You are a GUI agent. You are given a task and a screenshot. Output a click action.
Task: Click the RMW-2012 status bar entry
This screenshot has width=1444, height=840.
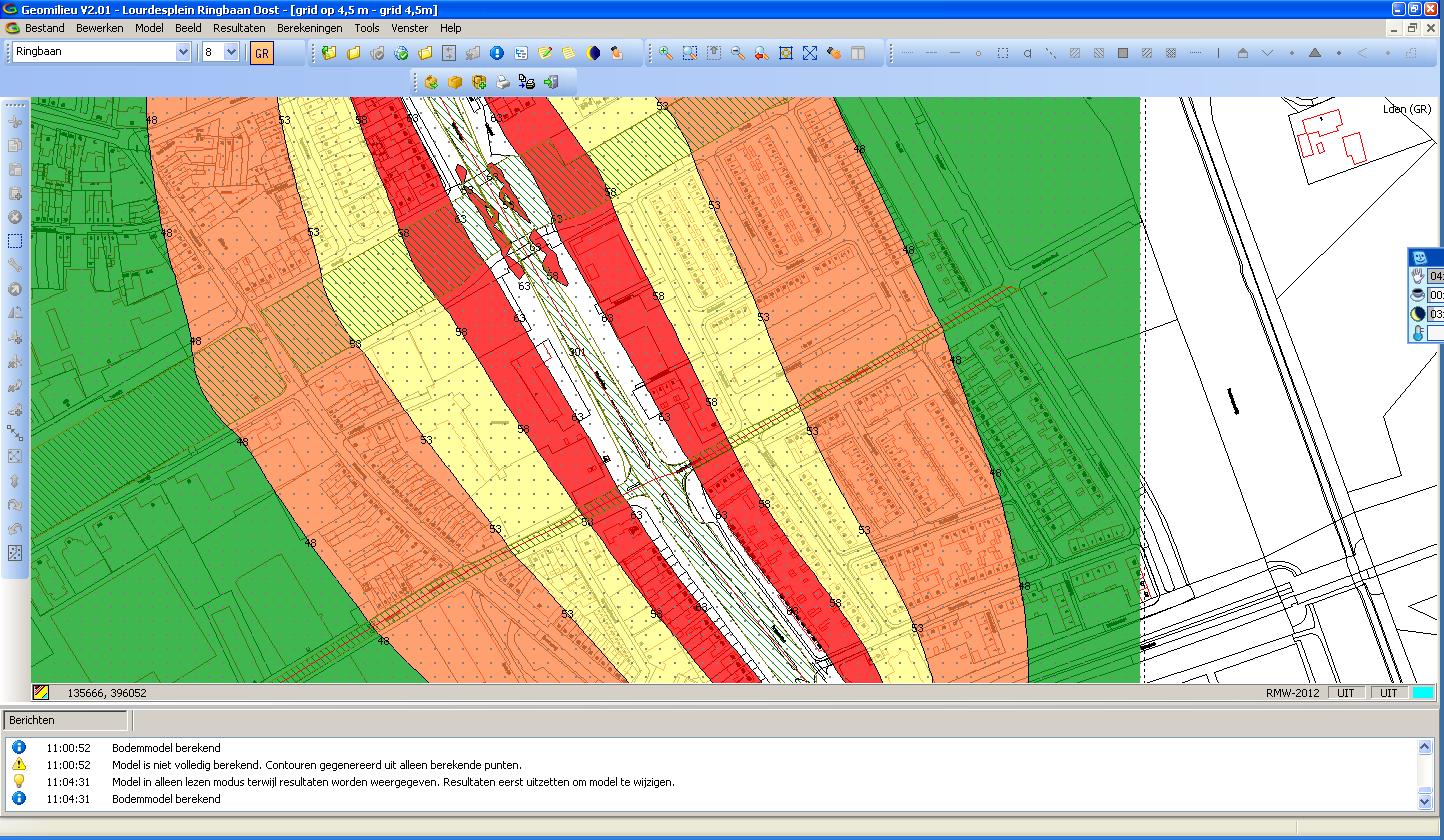pyautogui.click(x=1293, y=692)
